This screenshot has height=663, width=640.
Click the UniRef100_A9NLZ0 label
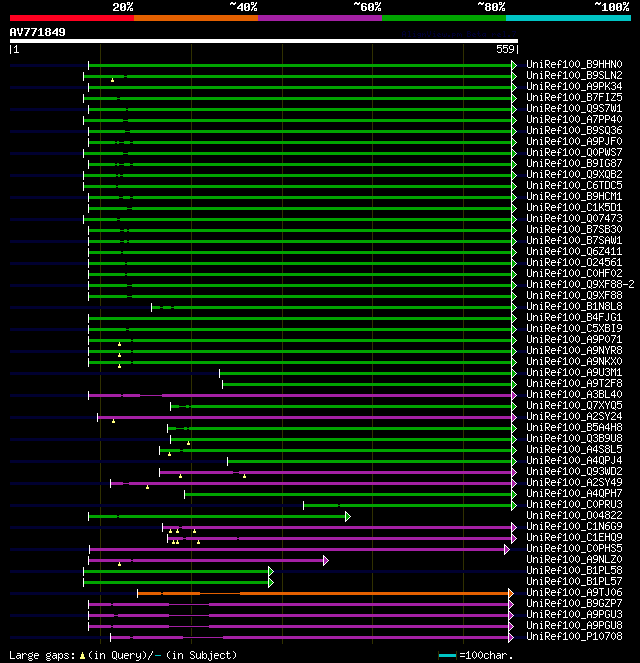coord(574,559)
